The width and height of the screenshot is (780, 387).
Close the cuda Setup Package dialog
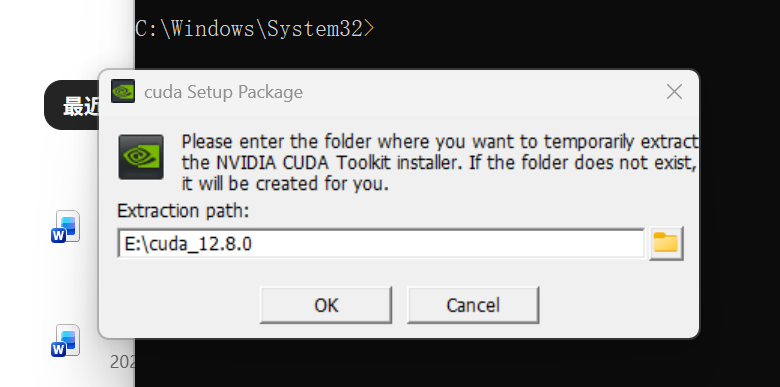coord(674,92)
